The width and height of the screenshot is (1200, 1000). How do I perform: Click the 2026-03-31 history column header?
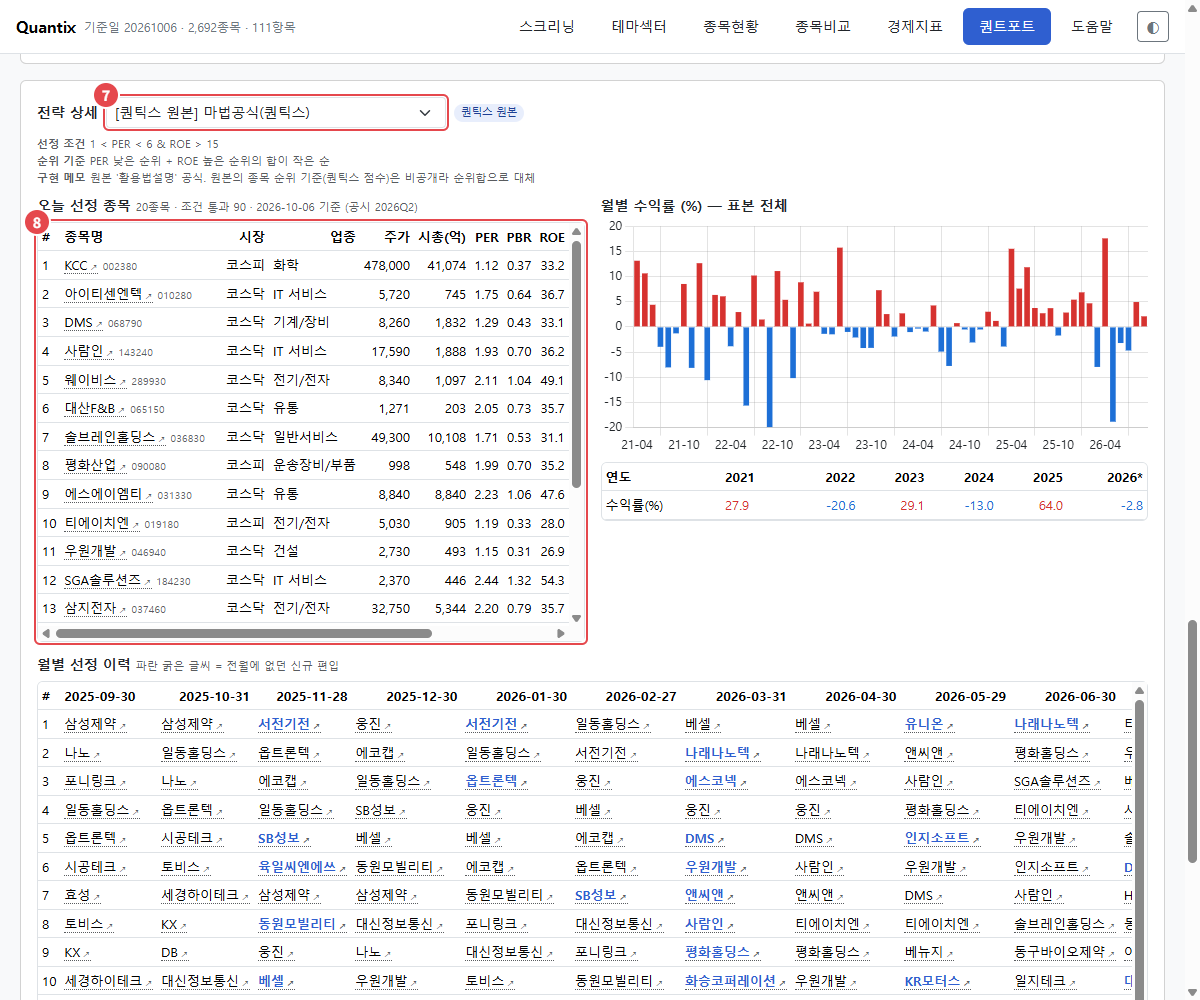[751, 696]
